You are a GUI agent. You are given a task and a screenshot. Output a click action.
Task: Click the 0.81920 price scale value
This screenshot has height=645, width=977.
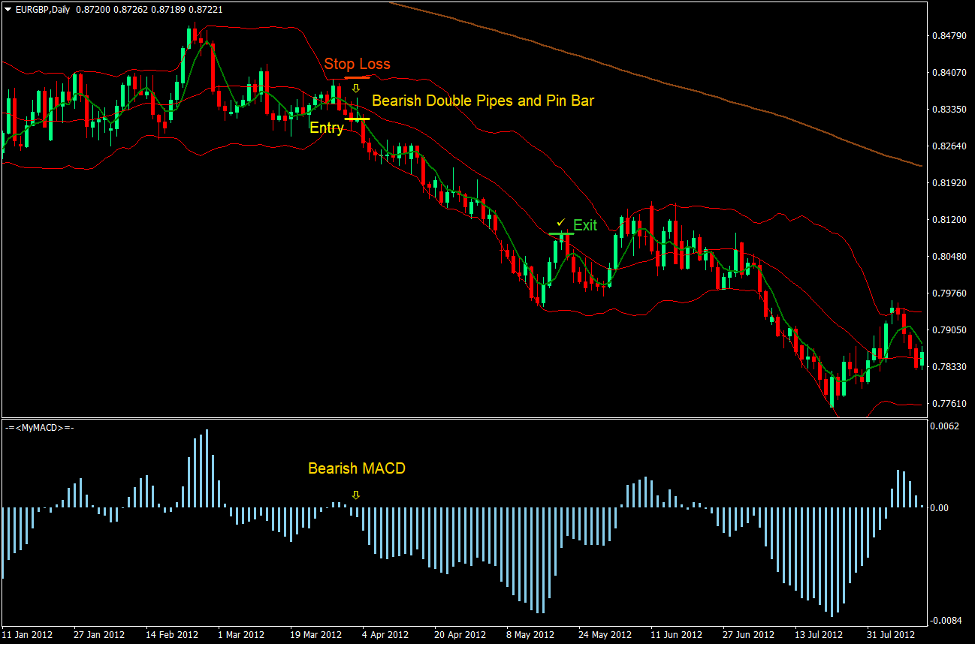coord(950,183)
